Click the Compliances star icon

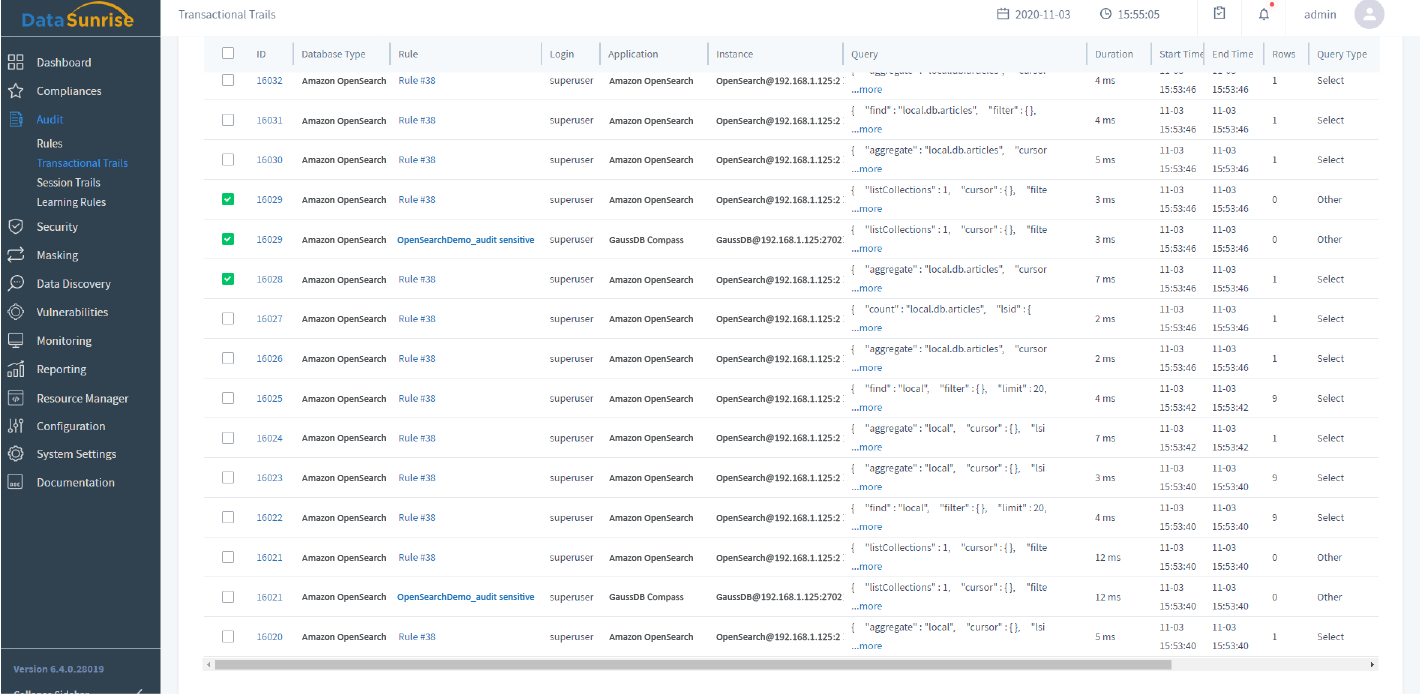point(16,91)
